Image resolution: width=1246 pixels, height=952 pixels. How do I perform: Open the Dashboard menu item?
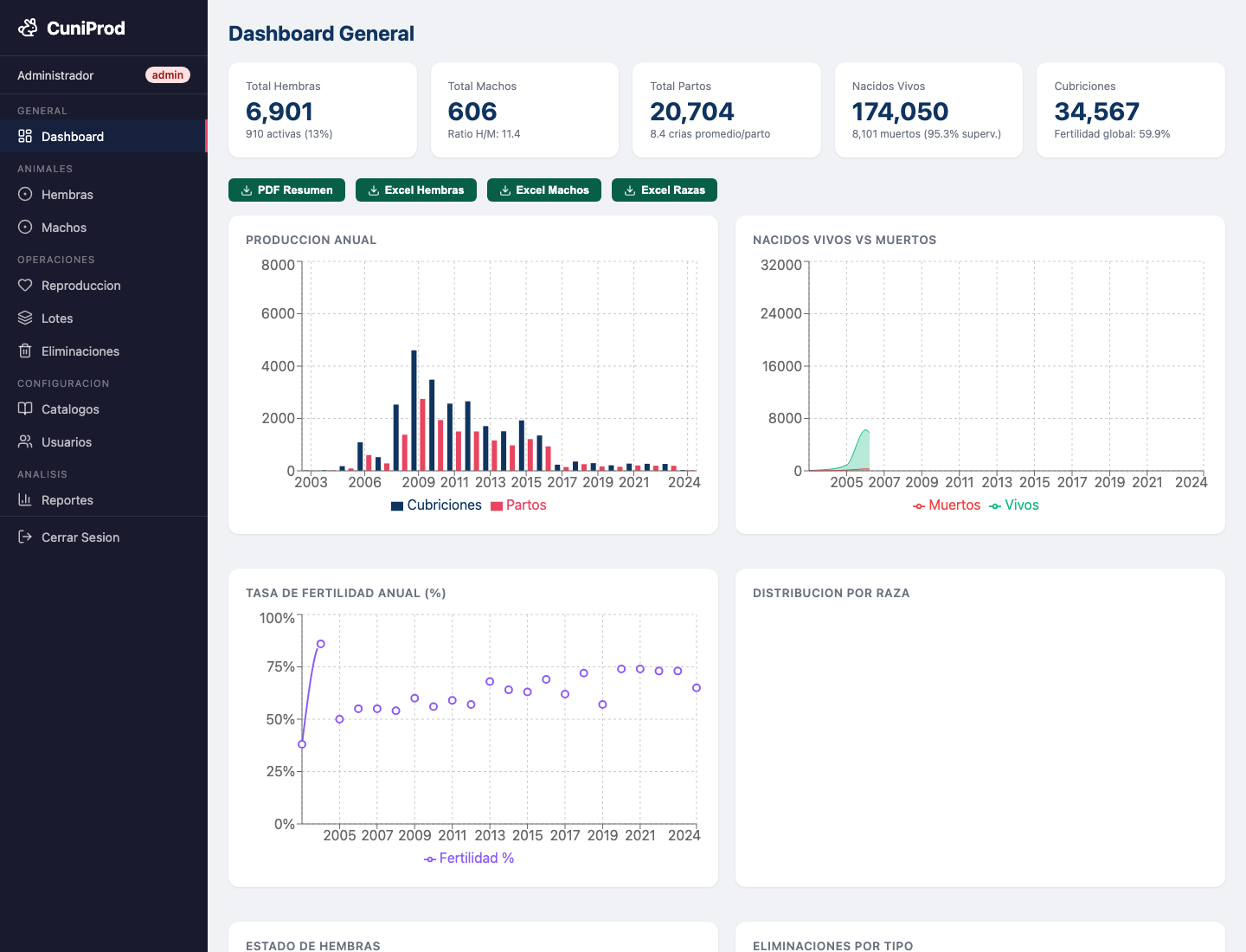[104, 136]
